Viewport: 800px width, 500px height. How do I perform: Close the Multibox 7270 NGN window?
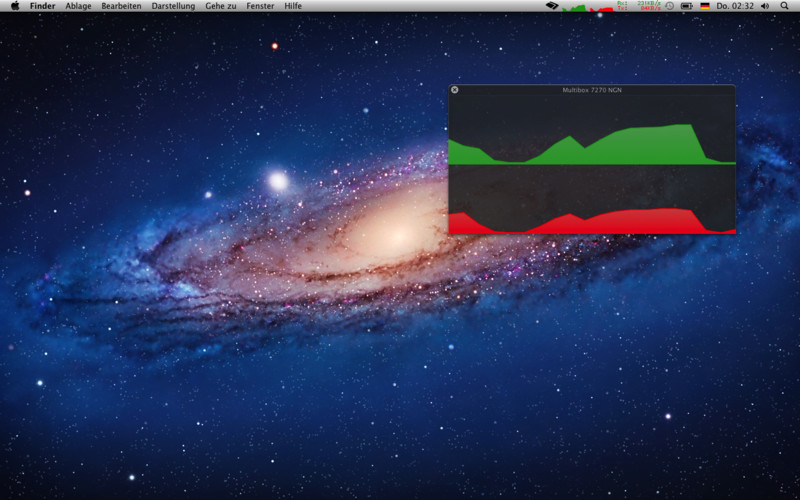tap(455, 90)
